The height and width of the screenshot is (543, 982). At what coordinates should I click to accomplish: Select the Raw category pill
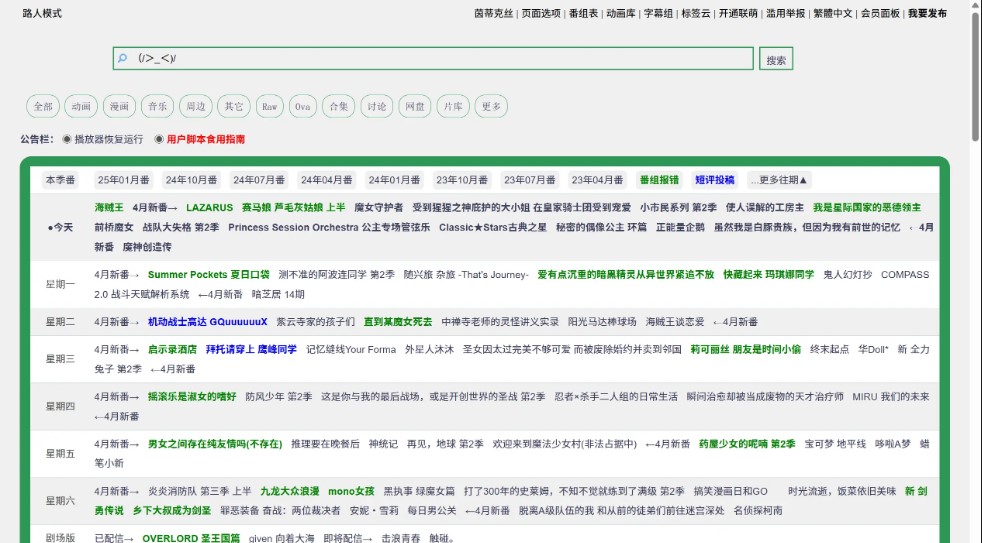click(268, 107)
